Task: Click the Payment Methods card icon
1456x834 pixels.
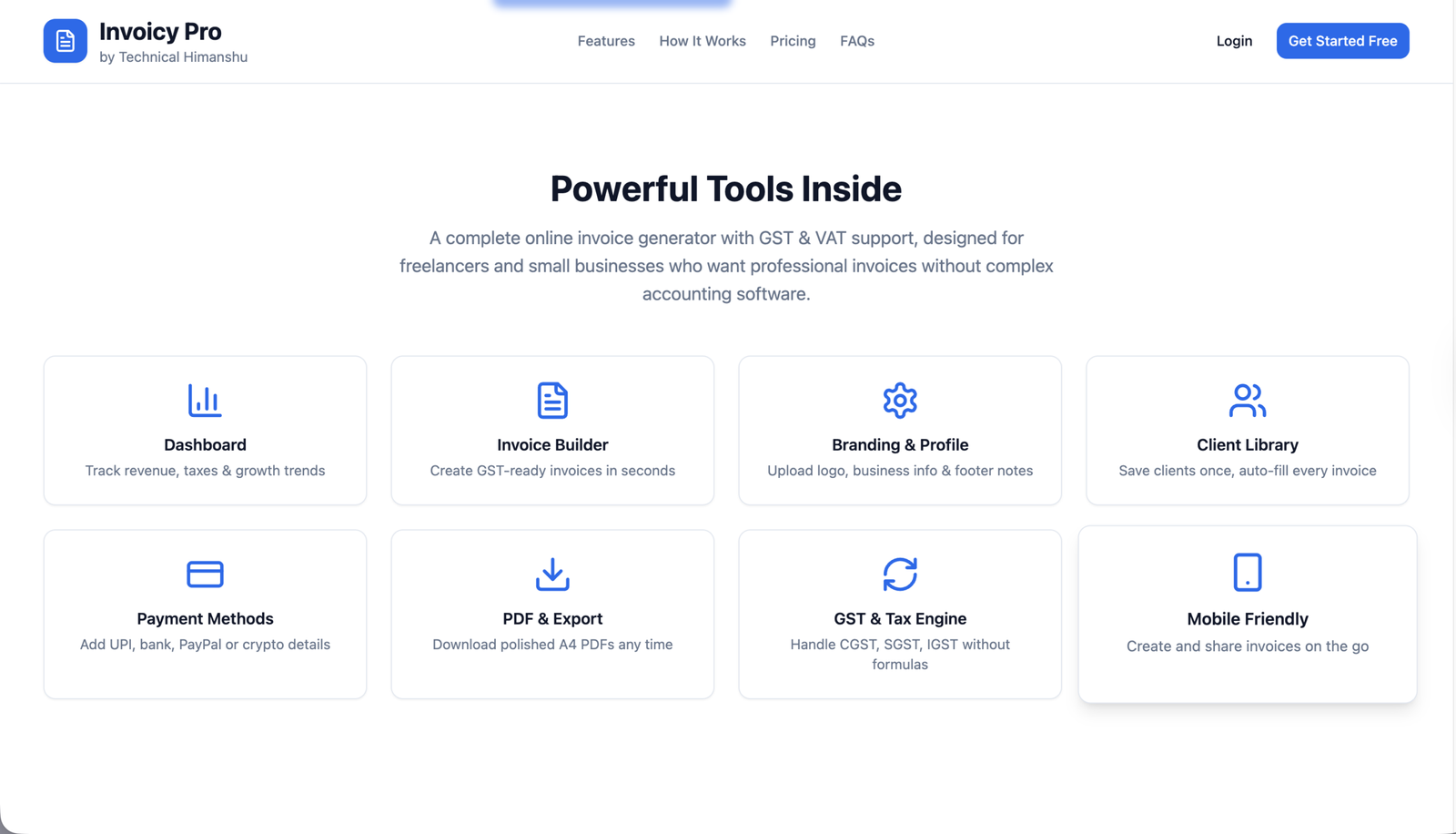Action: pyautogui.click(x=205, y=575)
